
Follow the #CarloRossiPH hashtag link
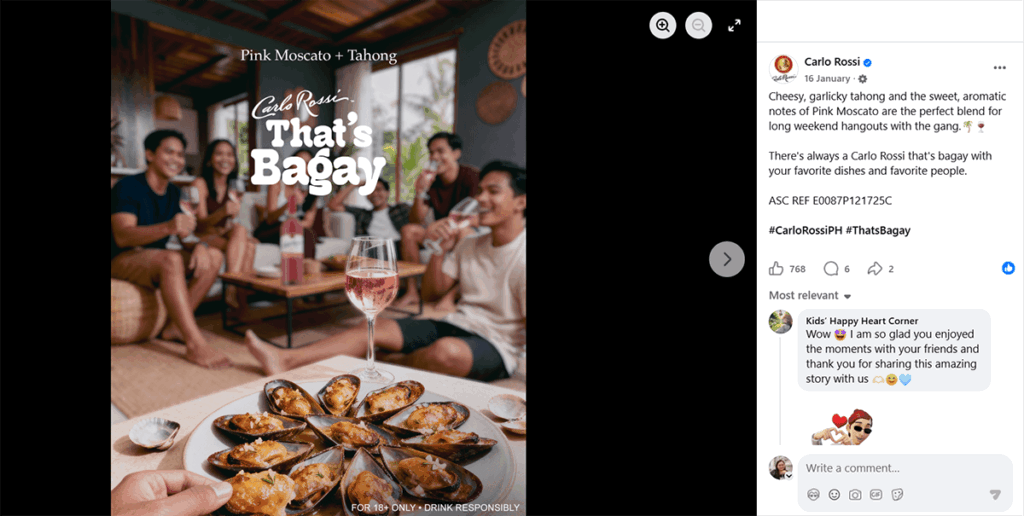(804, 230)
